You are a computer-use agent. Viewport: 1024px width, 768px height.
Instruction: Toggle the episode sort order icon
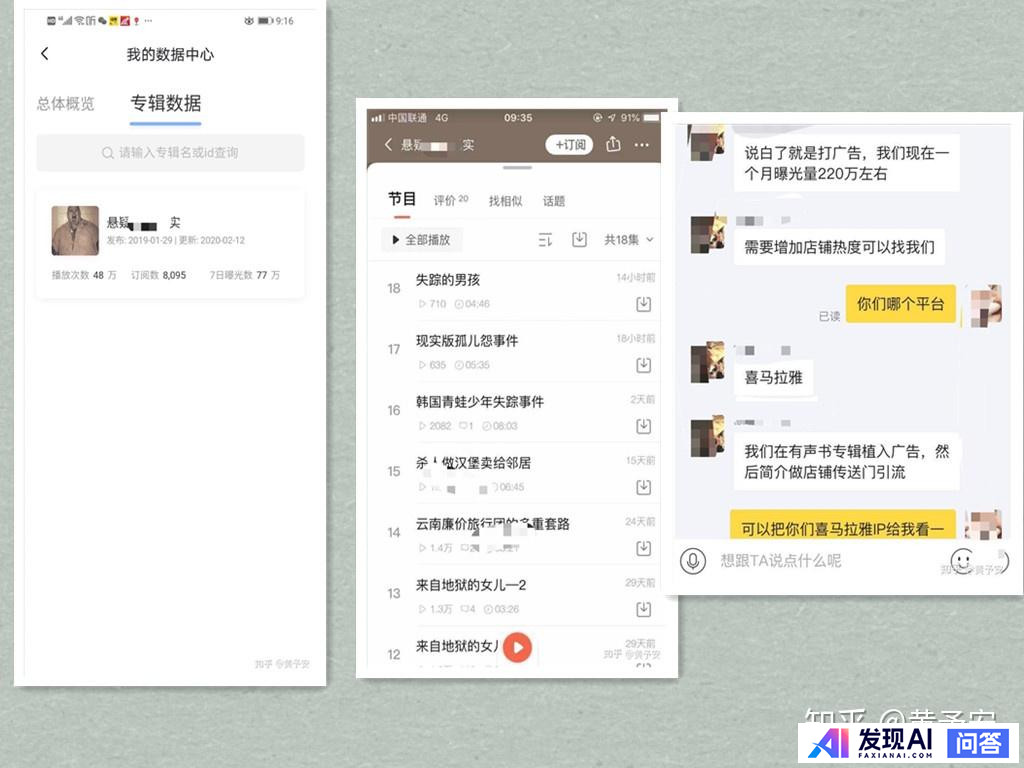point(545,240)
